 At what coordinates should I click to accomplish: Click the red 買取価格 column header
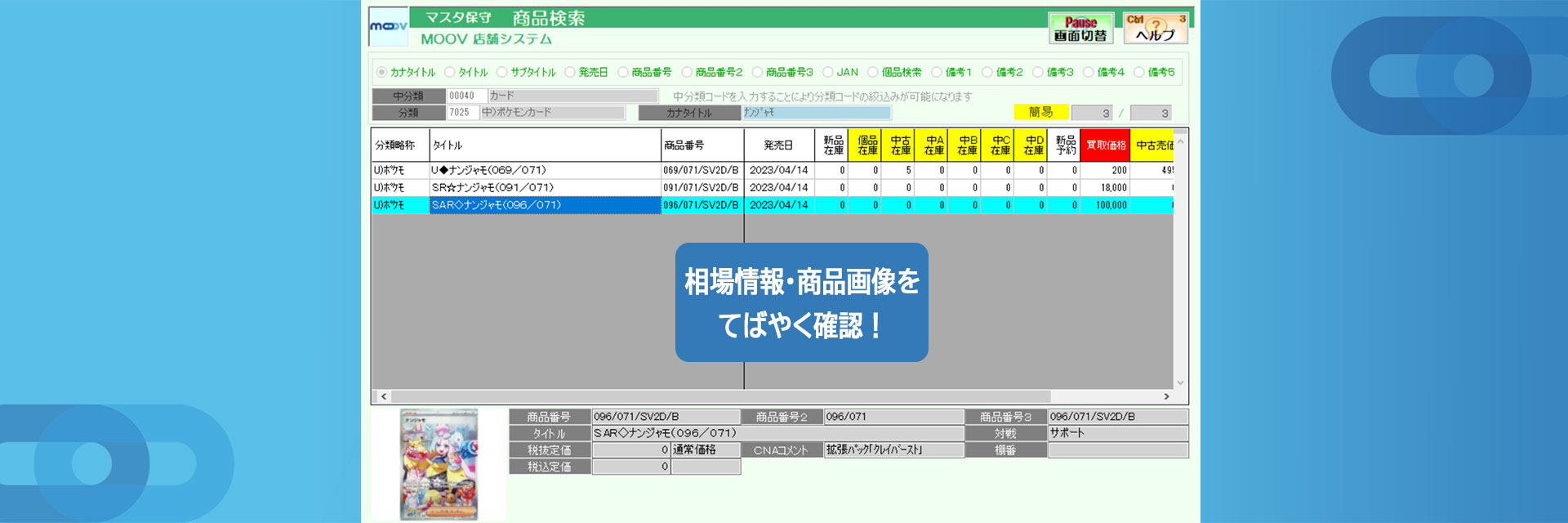(1106, 145)
